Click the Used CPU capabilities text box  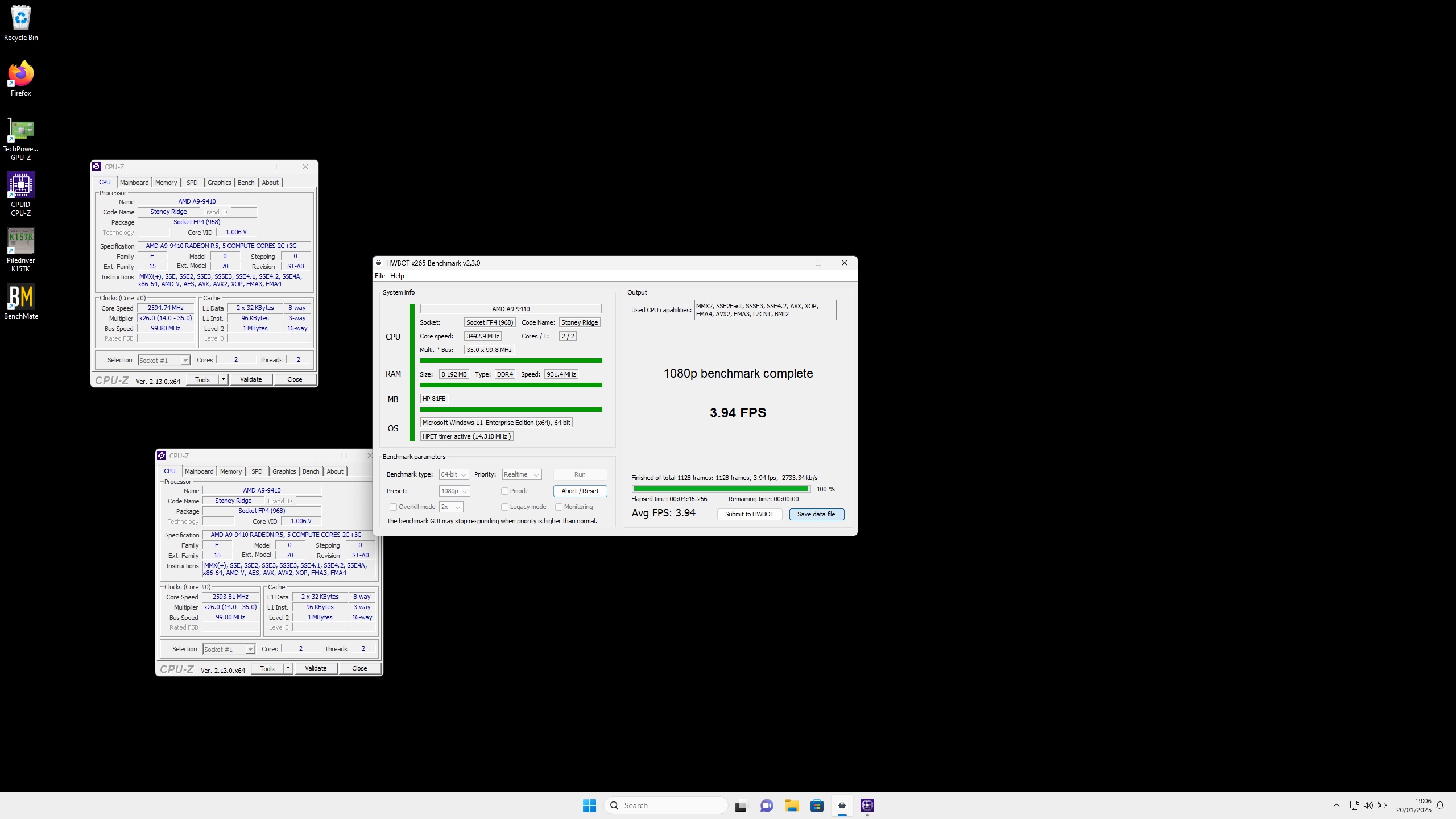click(x=765, y=310)
